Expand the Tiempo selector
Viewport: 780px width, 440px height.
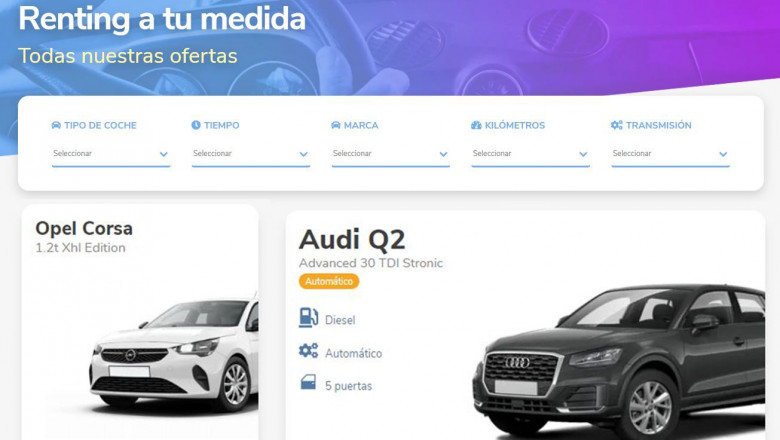pos(251,154)
